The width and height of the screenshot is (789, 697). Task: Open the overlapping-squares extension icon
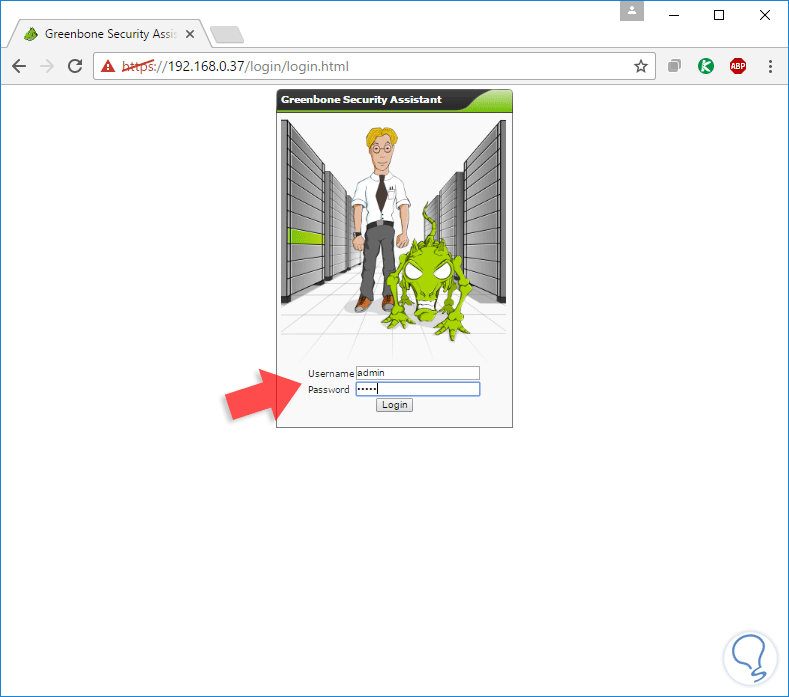coord(674,66)
